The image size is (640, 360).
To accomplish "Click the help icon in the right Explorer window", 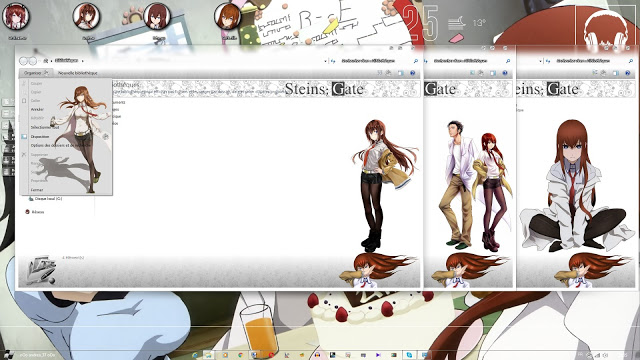I will [628, 73].
